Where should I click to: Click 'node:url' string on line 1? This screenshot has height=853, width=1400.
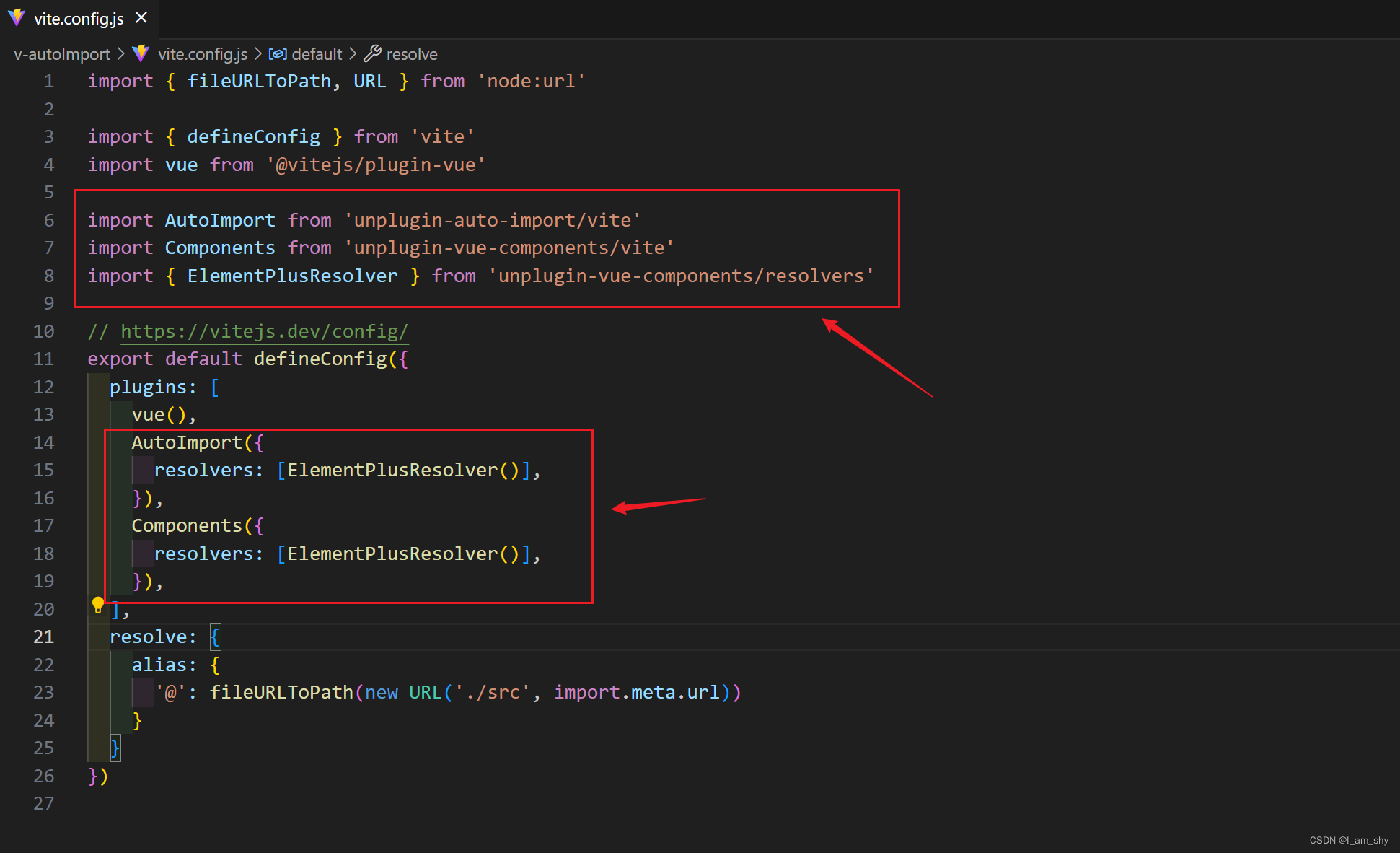[532, 81]
